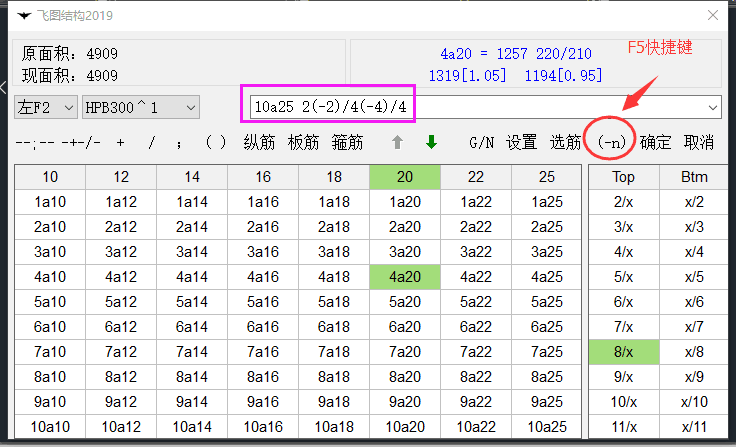Open the HPB300^1 steel grade dropdown

[141, 108]
